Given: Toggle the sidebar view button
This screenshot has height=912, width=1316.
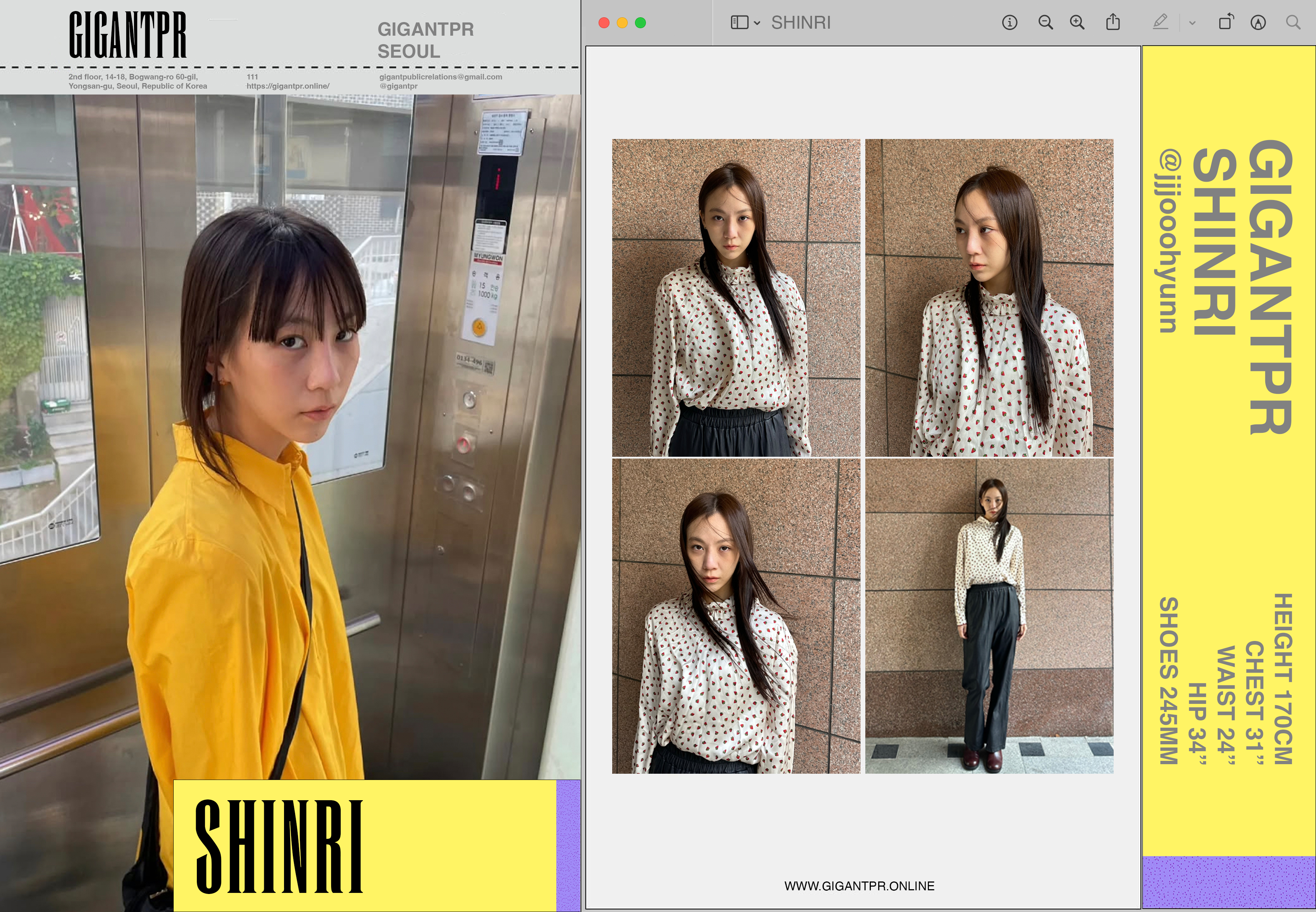Looking at the screenshot, I should click(x=739, y=23).
